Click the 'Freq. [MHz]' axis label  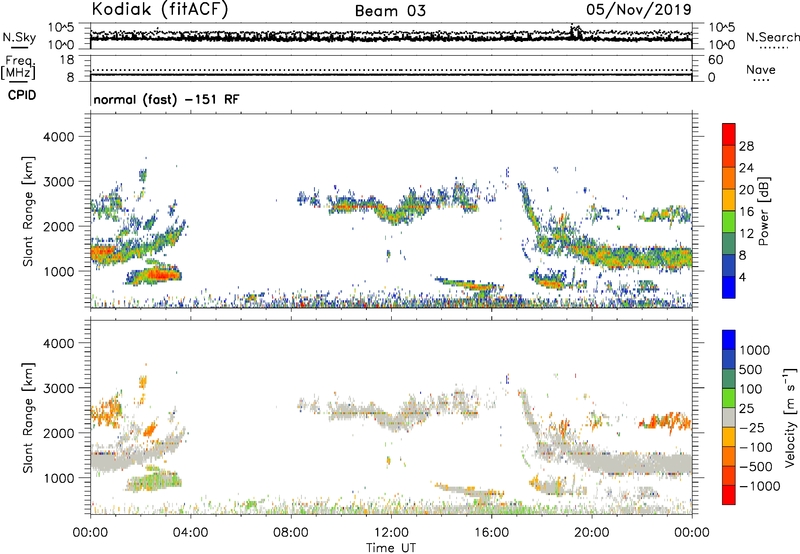pos(18,68)
